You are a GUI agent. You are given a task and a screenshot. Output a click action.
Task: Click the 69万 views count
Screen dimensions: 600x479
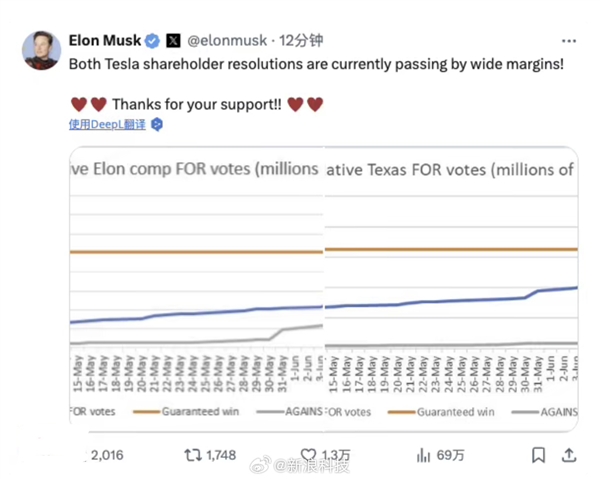click(x=451, y=455)
